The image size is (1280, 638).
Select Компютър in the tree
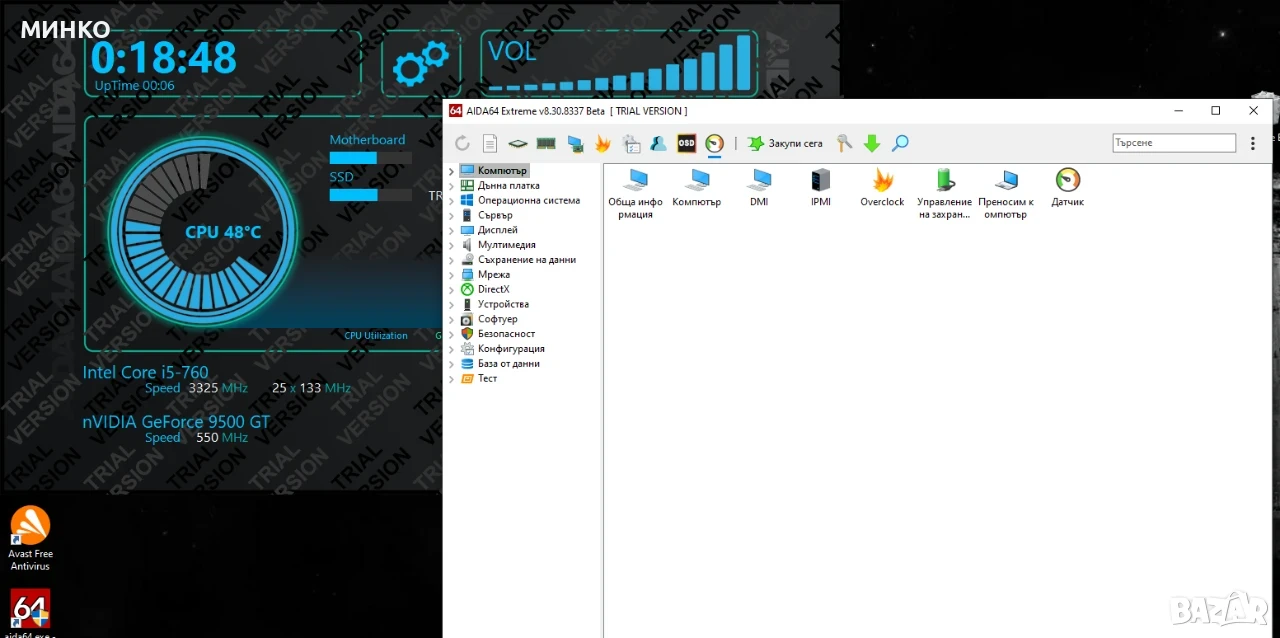pyautogui.click(x=502, y=171)
